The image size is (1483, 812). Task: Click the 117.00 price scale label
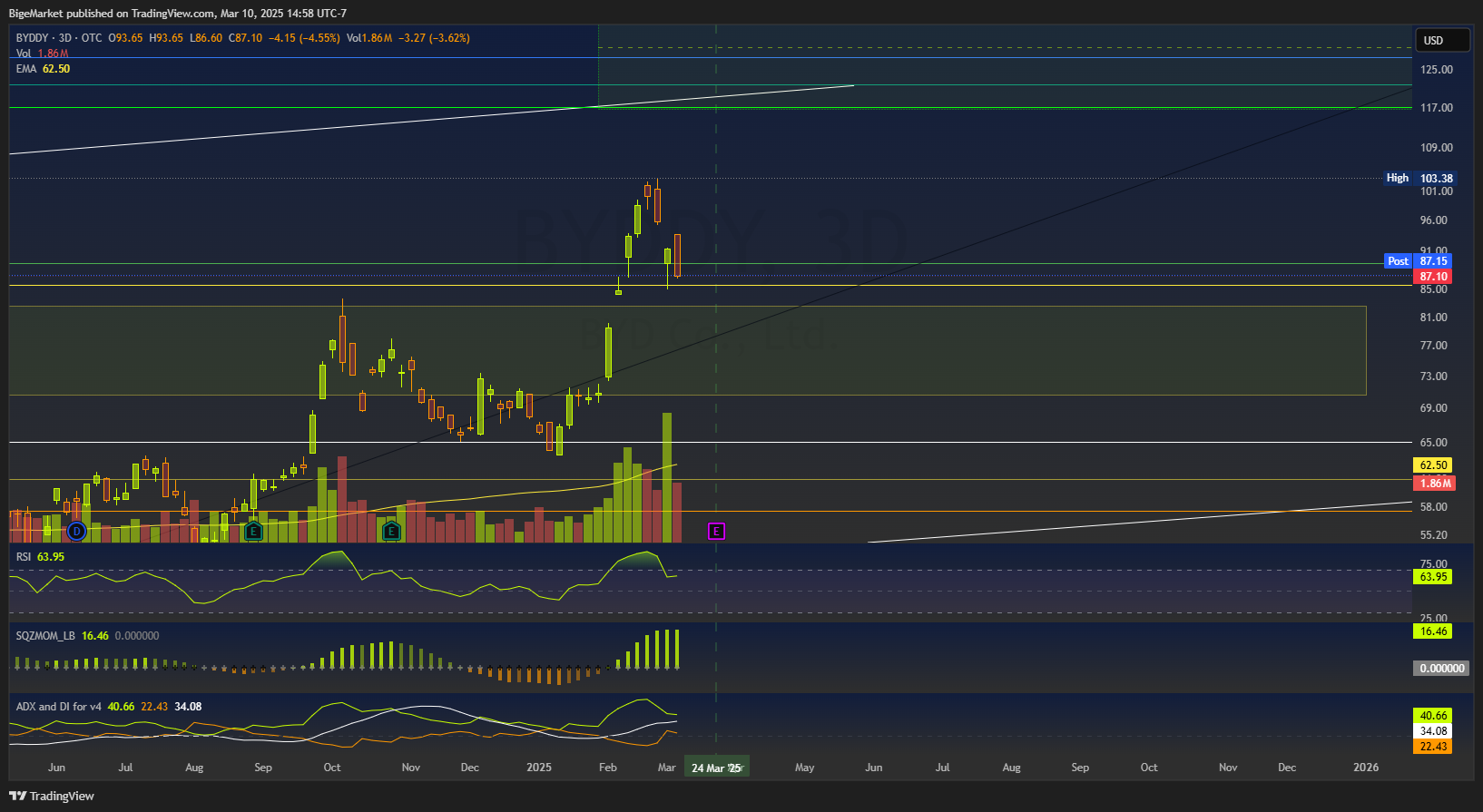coord(1437,108)
